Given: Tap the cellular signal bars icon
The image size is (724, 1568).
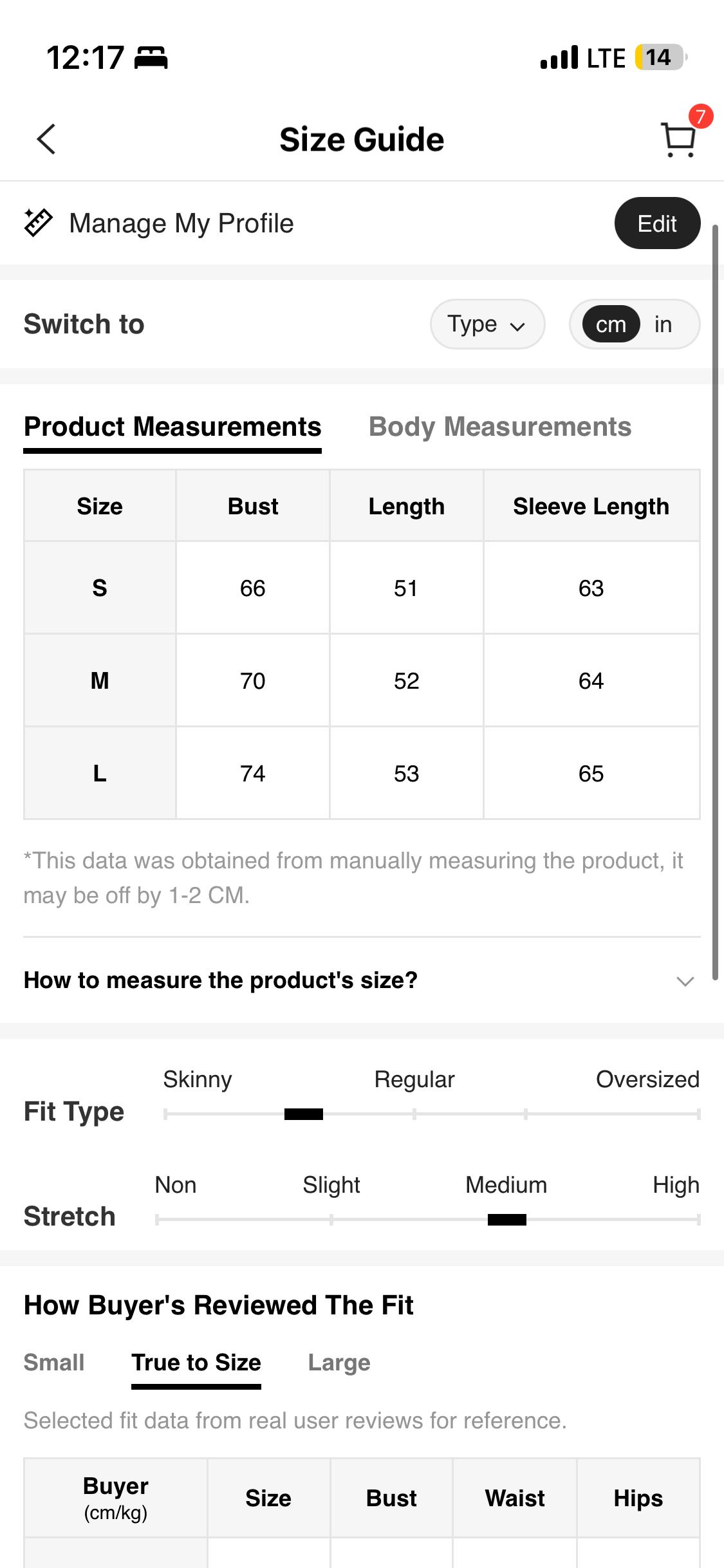Looking at the screenshot, I should pos(559,57).
